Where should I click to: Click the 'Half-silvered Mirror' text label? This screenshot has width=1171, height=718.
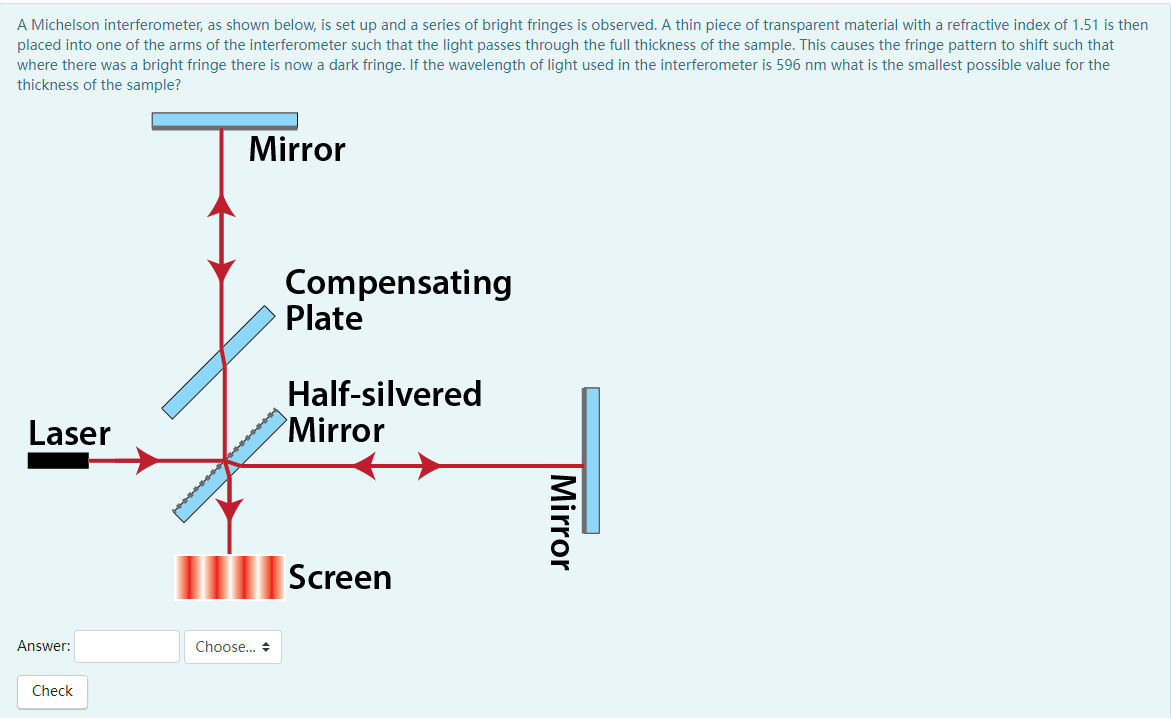(383, 412)
